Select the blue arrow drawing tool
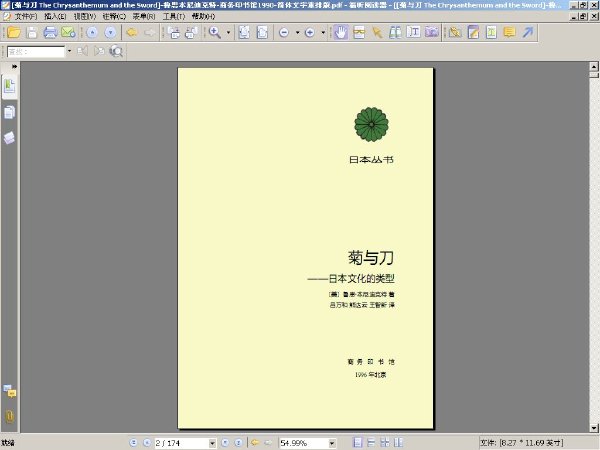Image resolution: width=600 pixels, height=450 pixels. 528,33
